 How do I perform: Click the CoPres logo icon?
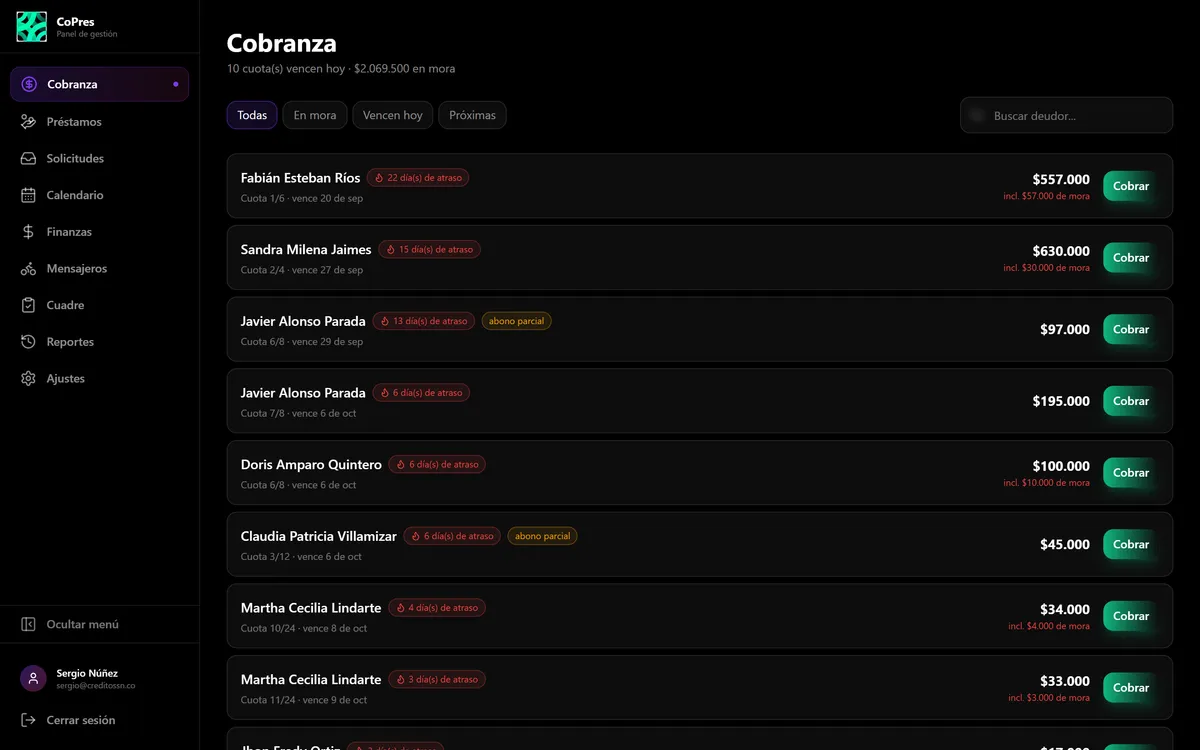point(32,27)
